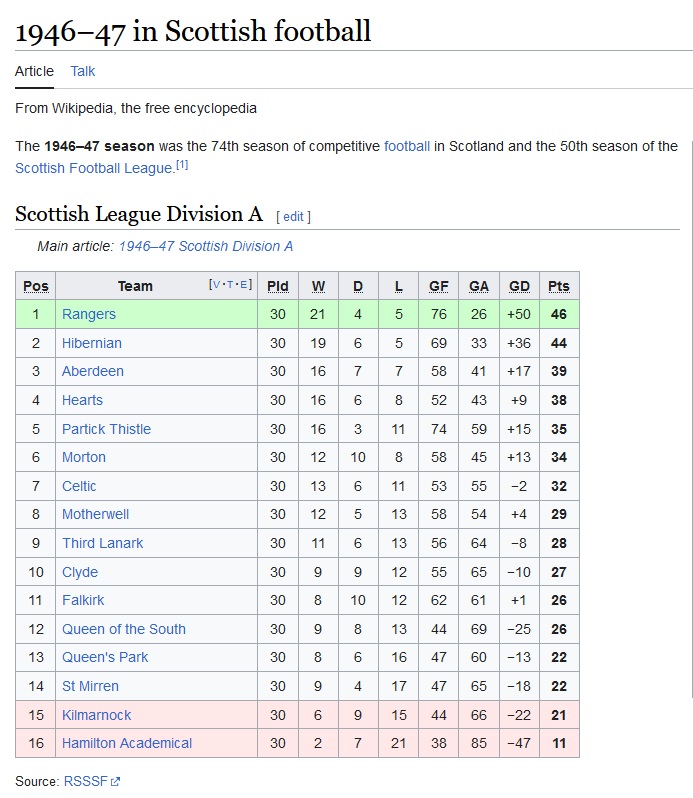The image size is (693, 798).
Task: Click the Pts column header abbreviation
Action: pyautogui.click(x=559, y=286)
